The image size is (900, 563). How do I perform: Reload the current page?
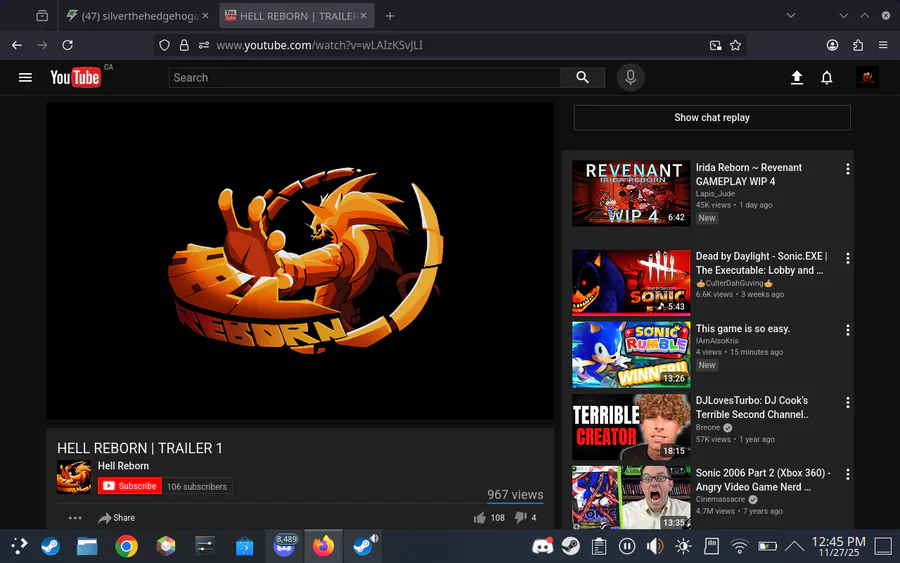coord(67,45)
